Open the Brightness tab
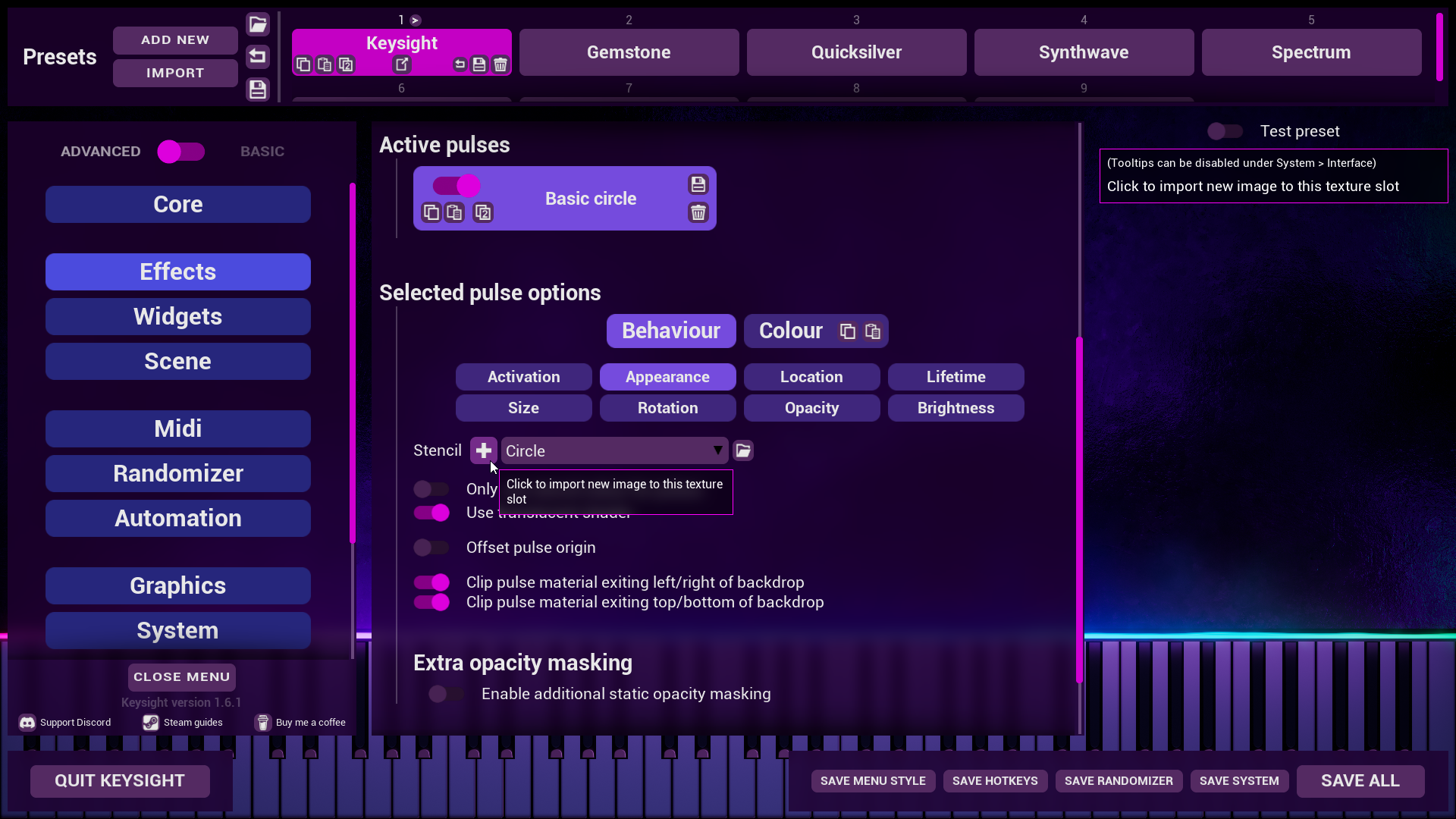This screenshot has height=819, width=1456. click(x=955, y=408)
